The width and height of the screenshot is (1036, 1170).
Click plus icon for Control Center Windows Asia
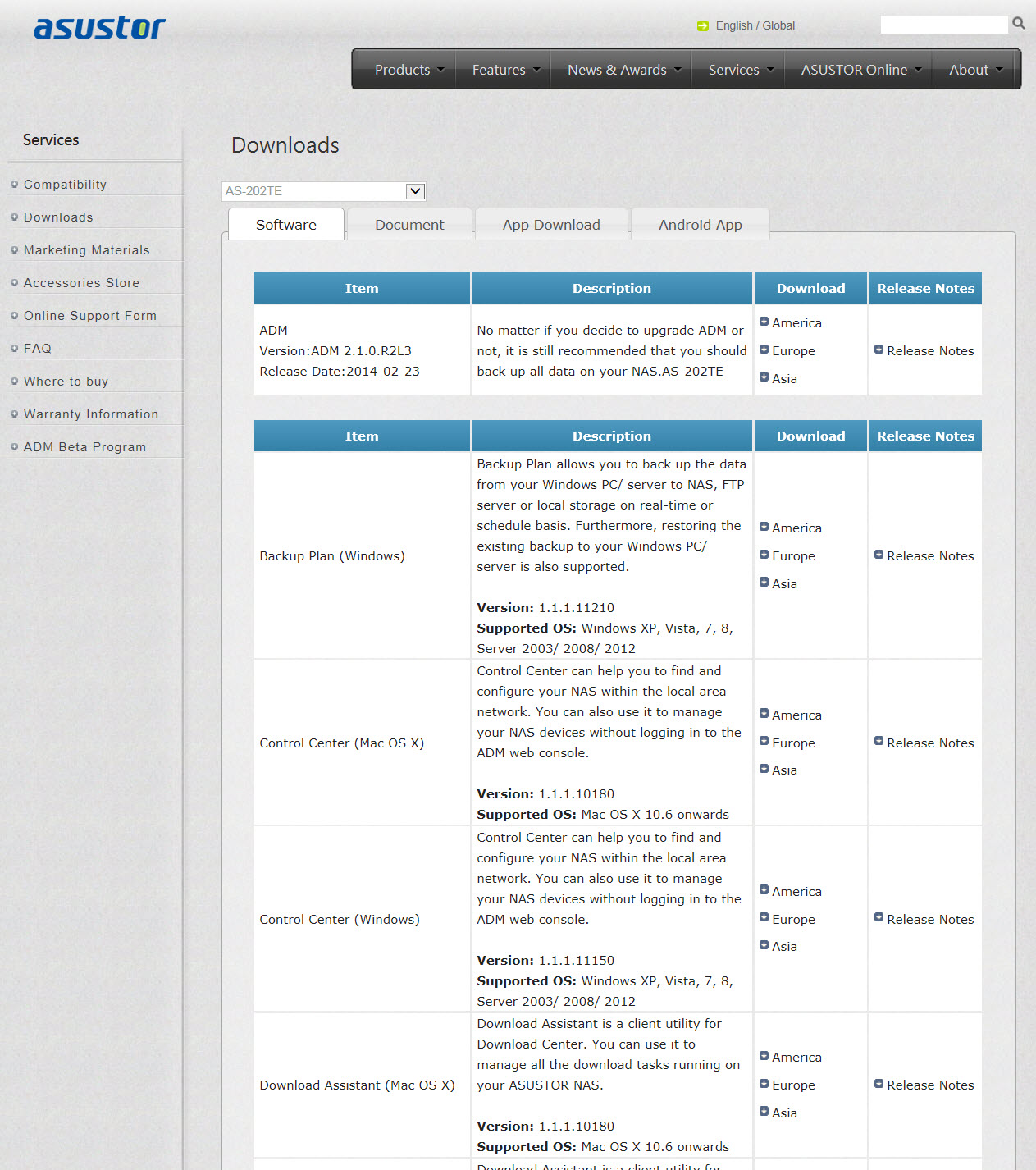764,945
